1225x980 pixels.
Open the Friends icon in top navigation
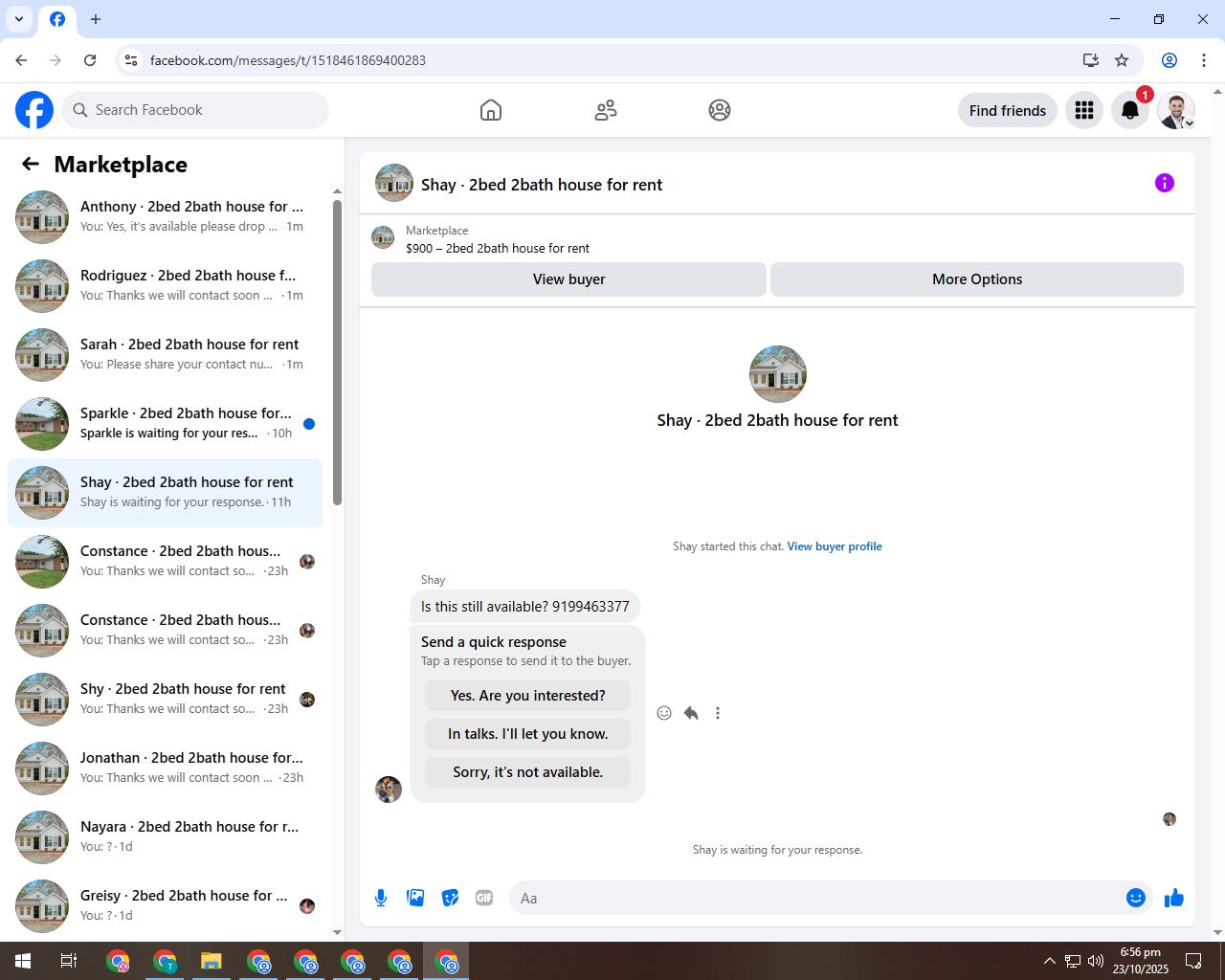(606, 110)
